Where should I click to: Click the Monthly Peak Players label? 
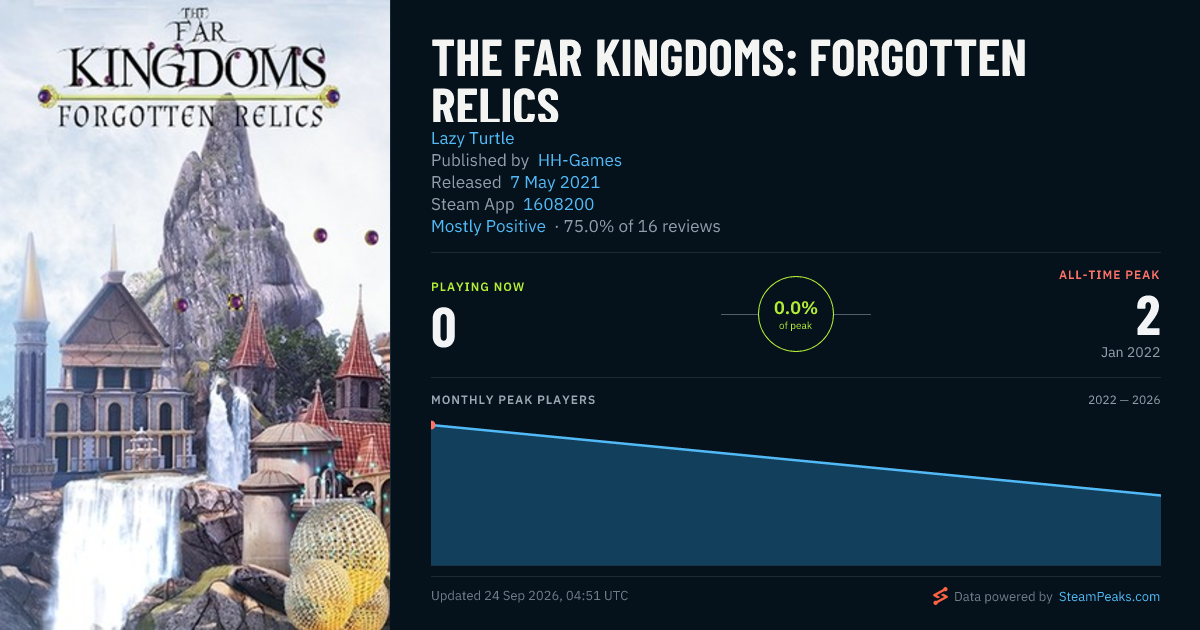click(x=513, y=400)
